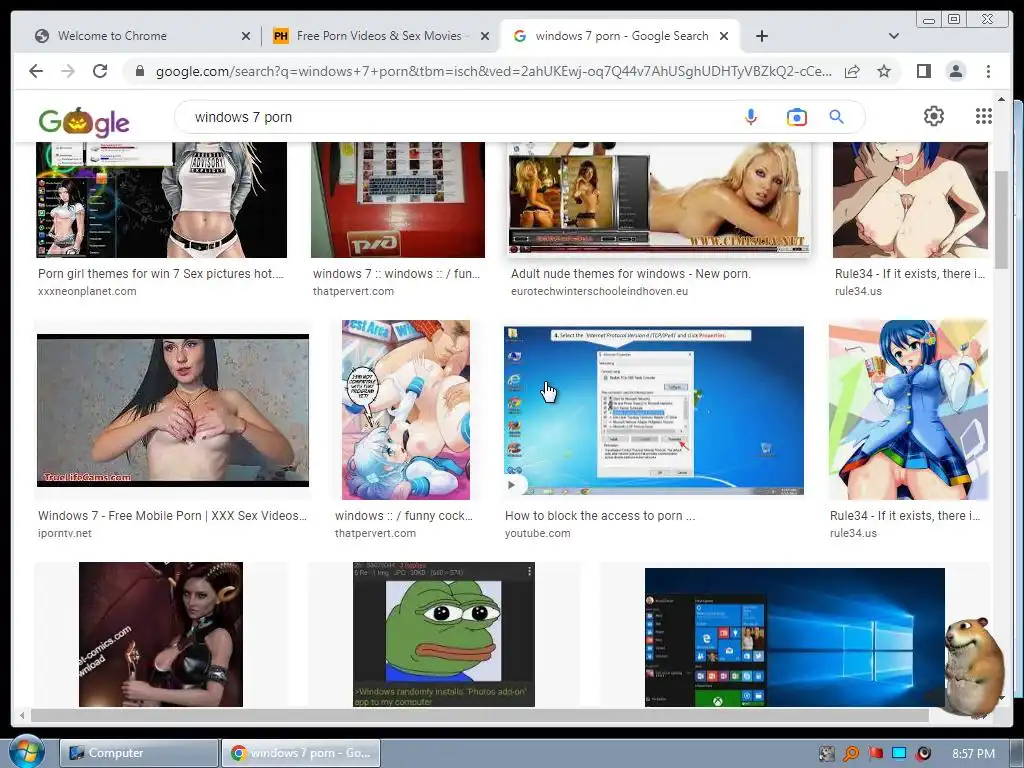Image resolution: width=1024 pixels, height=768 pixels.
Task: Share this page using the share icon
Action: pos(852,71)
